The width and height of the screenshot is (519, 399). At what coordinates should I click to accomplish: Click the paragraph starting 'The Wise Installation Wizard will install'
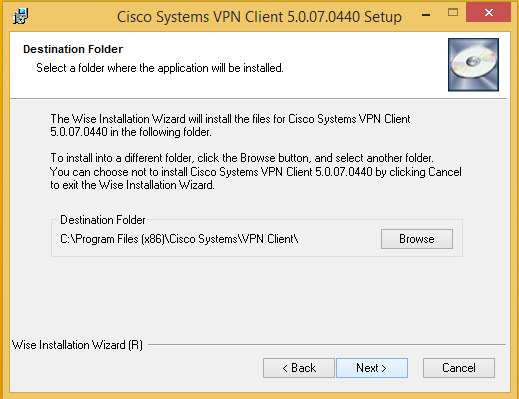point(230,125)
